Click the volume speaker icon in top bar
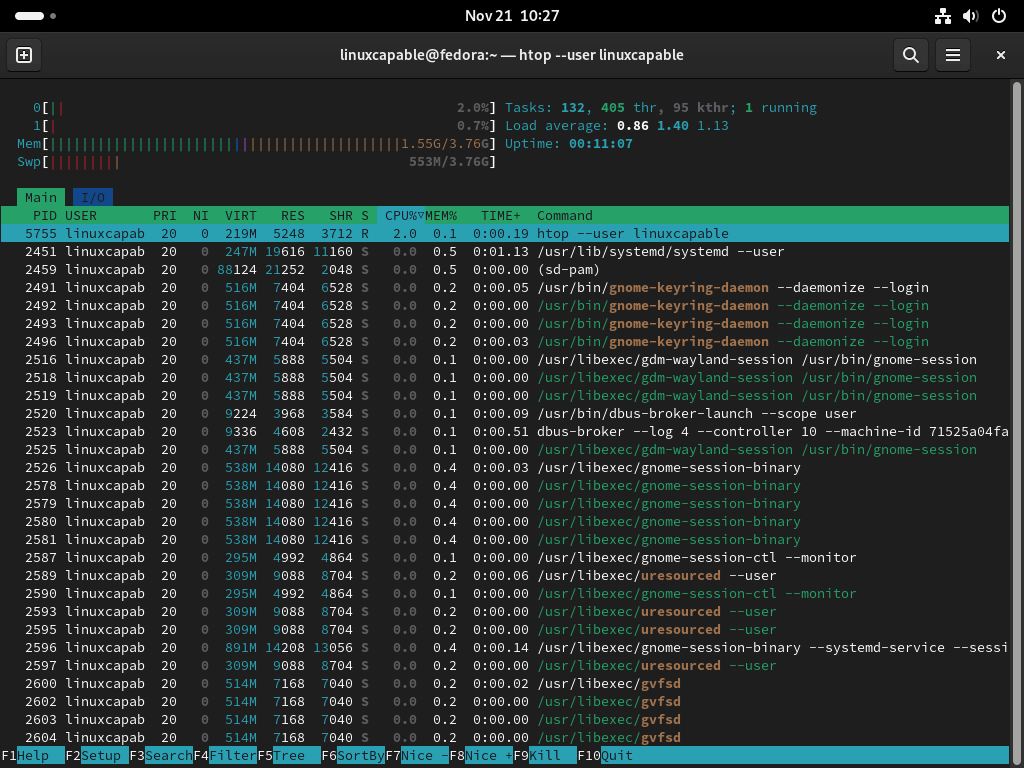Viewport: 1024px width, 768px height. [968, 16]
